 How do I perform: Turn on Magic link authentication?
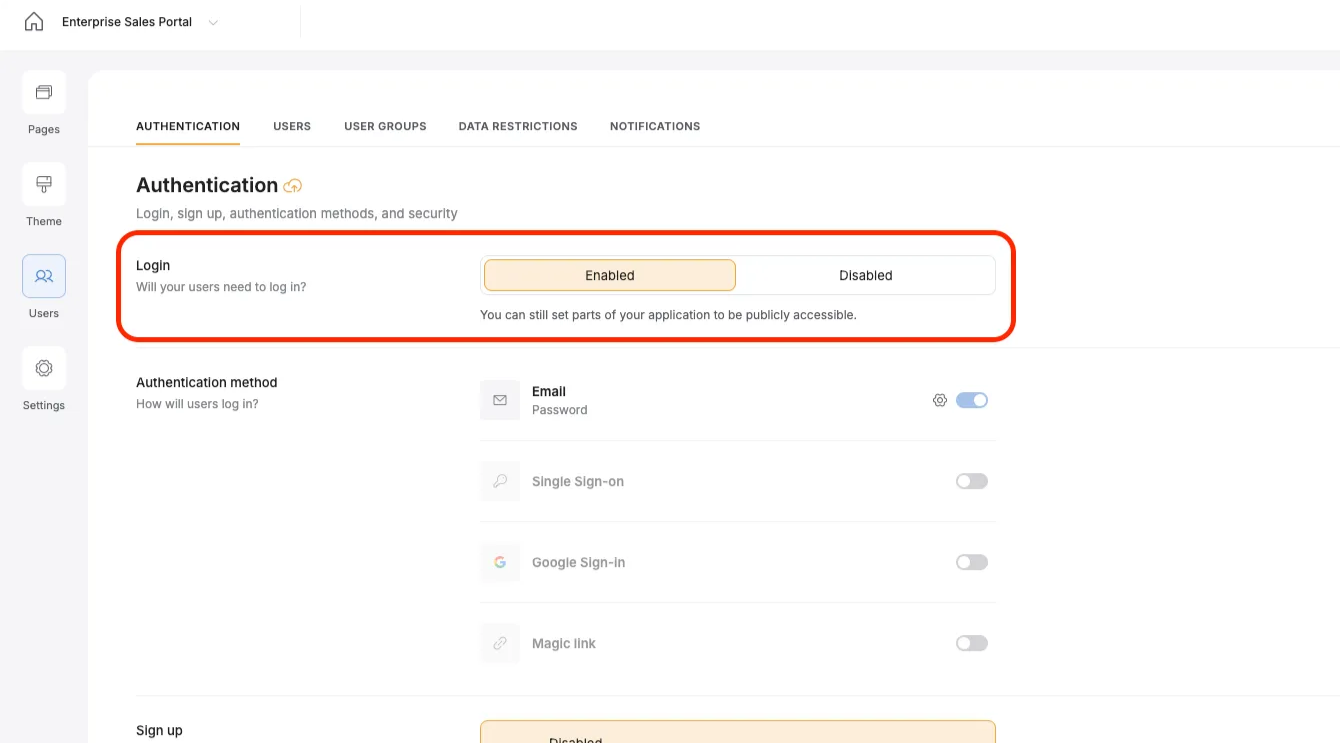971,642
